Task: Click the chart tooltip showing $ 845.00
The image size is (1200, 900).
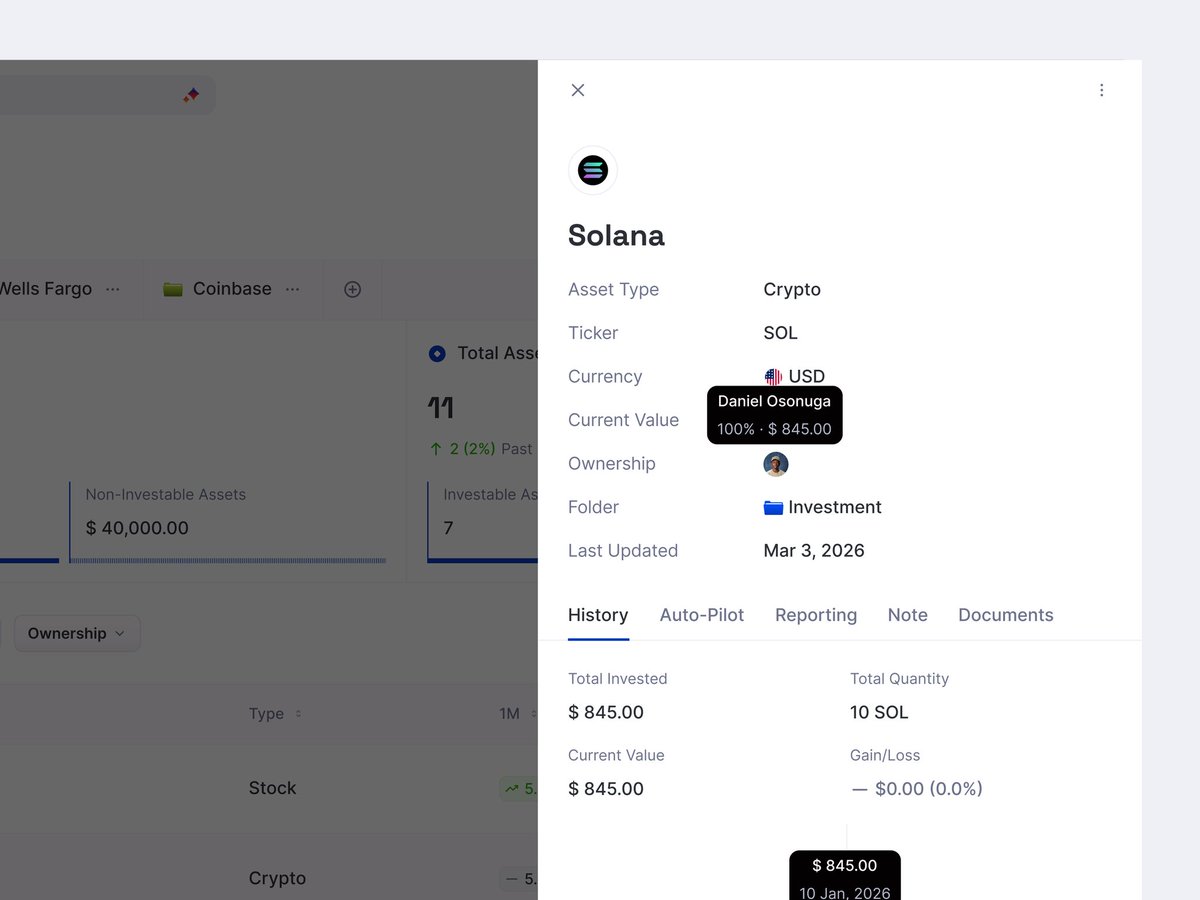Action: coord(845,876)
